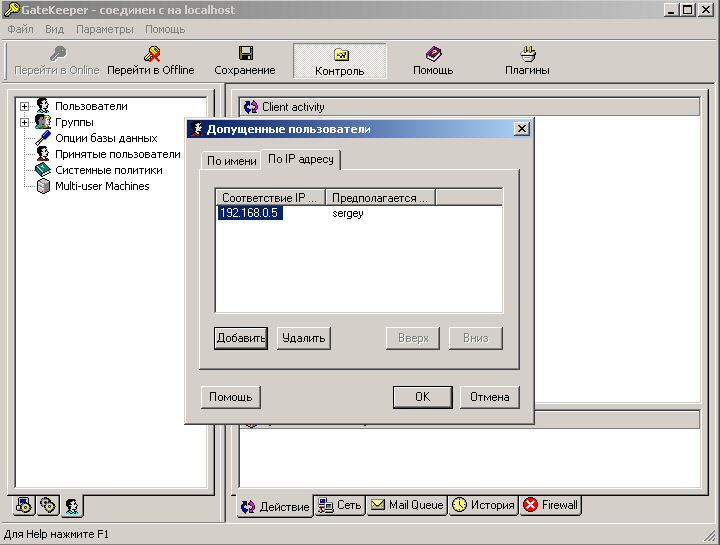
Task: Click the Удалить button
Action: click(x=304, y=338)
